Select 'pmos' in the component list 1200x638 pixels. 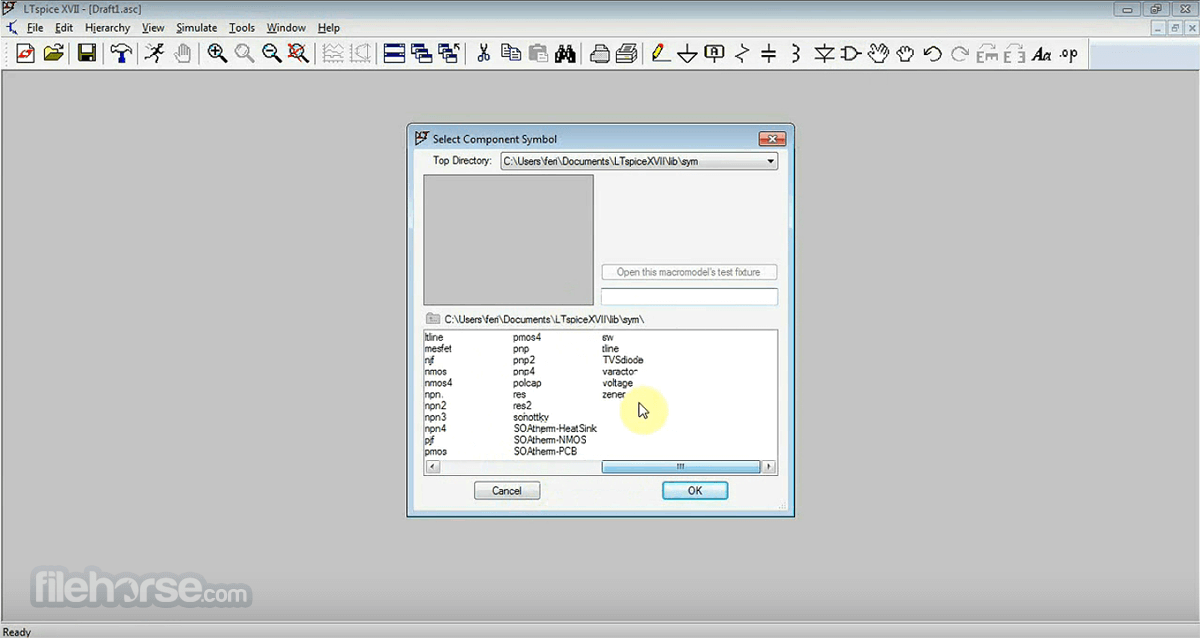point(435,452)
